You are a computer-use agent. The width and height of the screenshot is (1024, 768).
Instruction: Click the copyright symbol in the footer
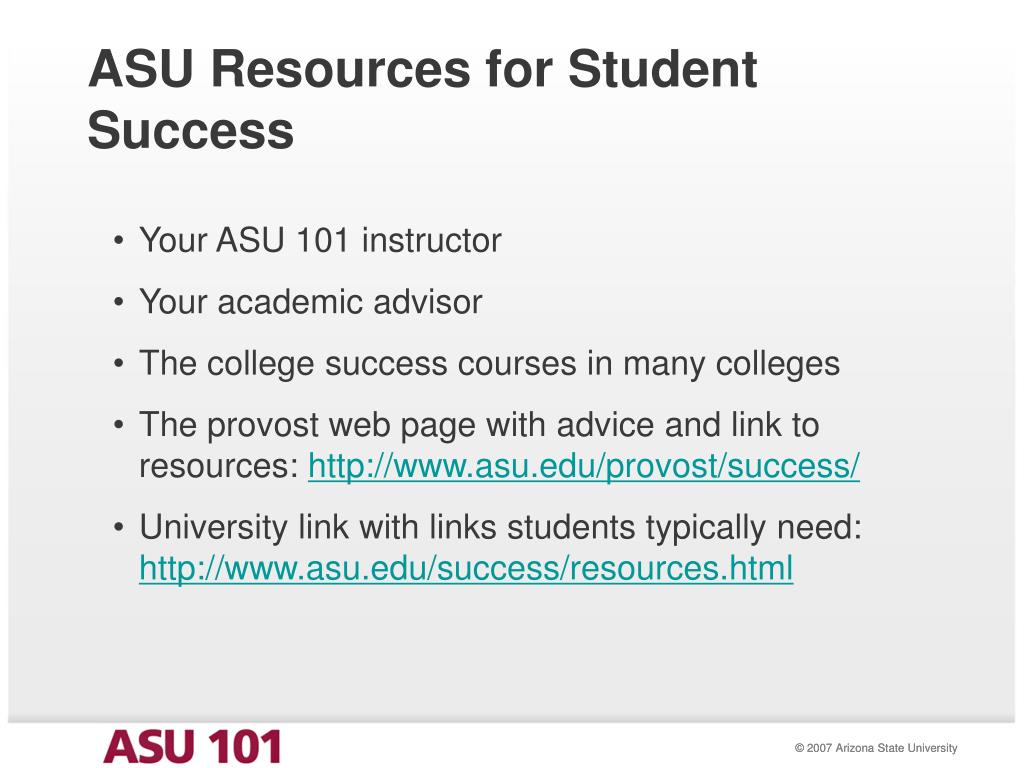[799, 748]
